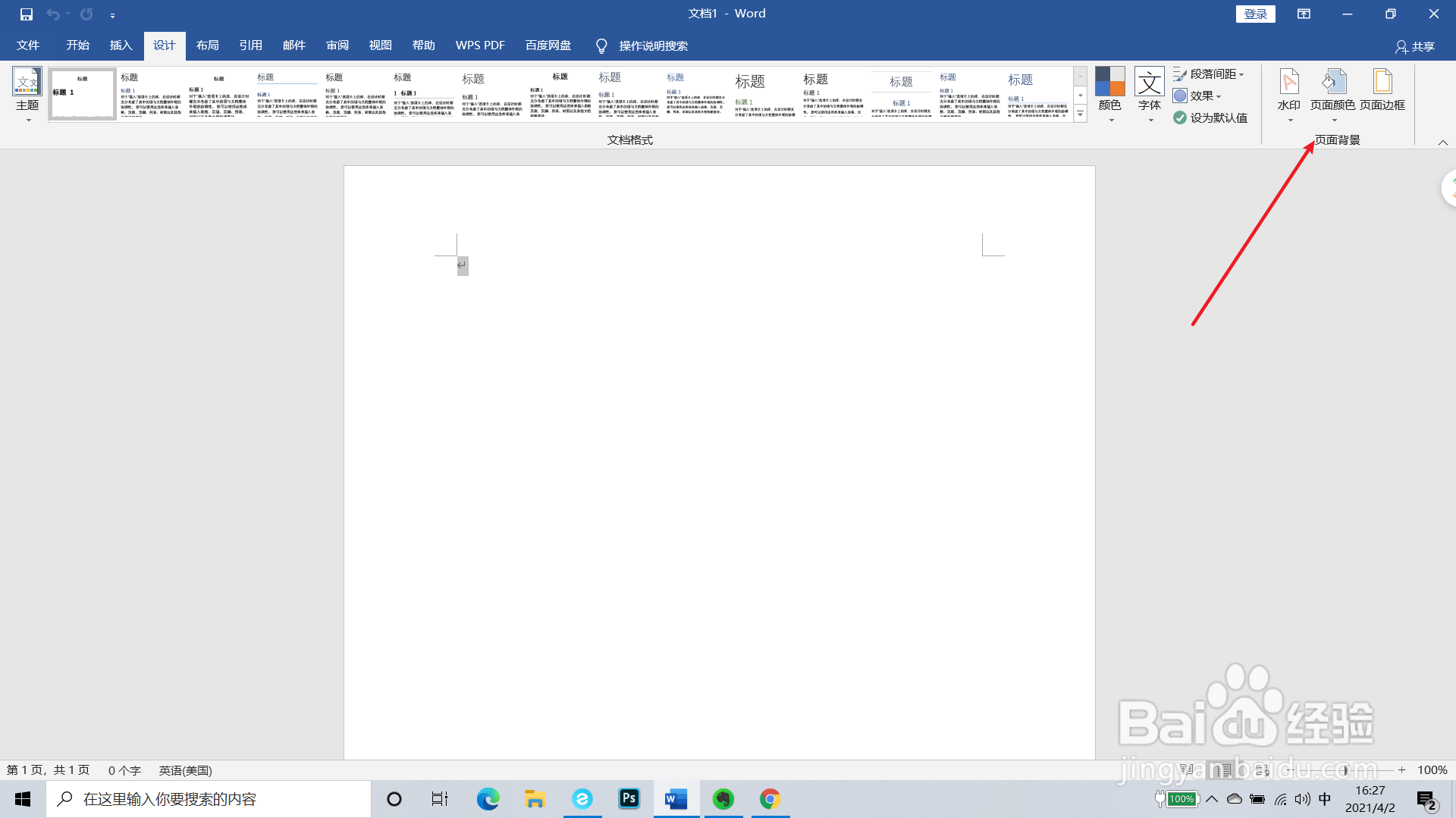Screen dimensions: 1456x818
Task: Click the language indicator 英语(美国)
Action: click(x=186, y=770)
